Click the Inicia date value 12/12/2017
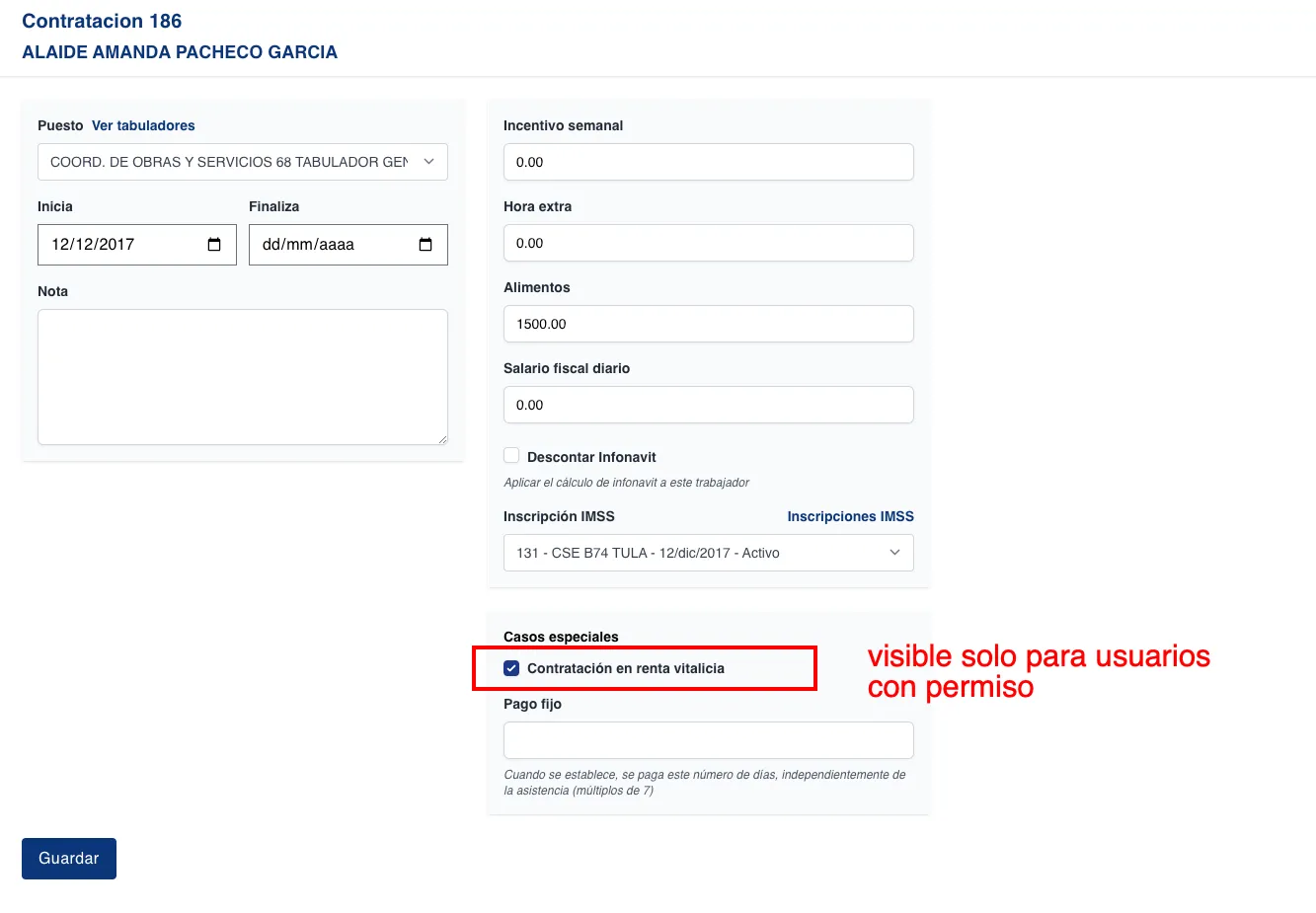Image resolution: width=1316 pixels, height=913 pixels. pos(94,245)
